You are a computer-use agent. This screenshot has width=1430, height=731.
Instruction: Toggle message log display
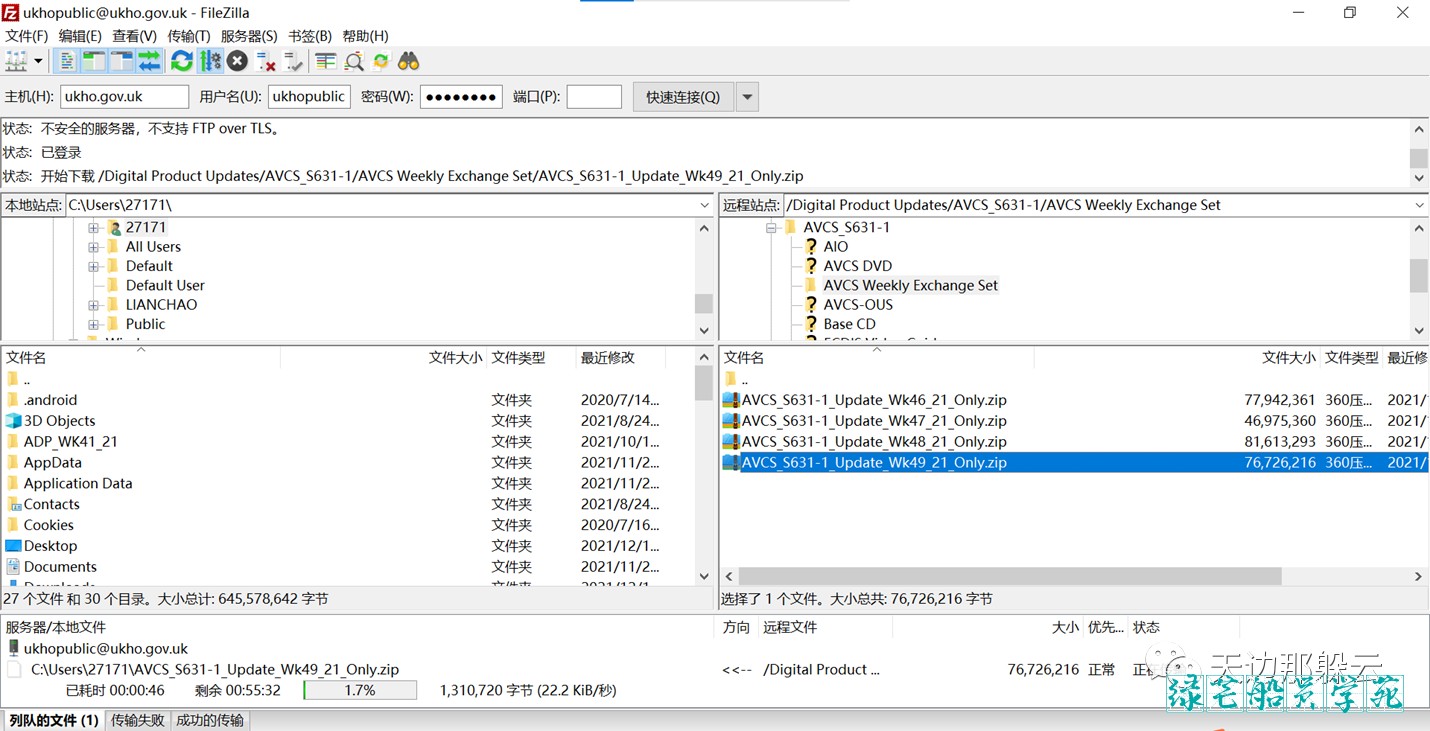pyautogui.click(x=66, y=61)
